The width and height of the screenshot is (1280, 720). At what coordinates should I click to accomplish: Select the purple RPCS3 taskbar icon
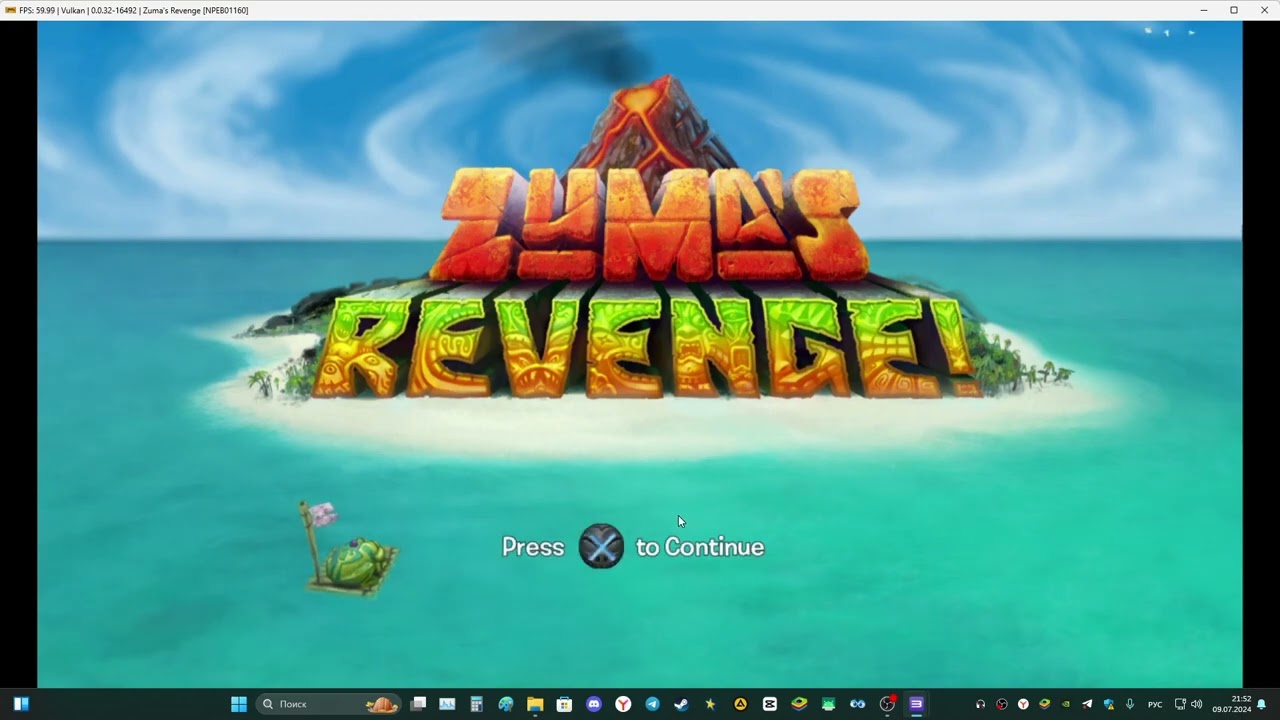pyautogui.click(x=916, y=704)
